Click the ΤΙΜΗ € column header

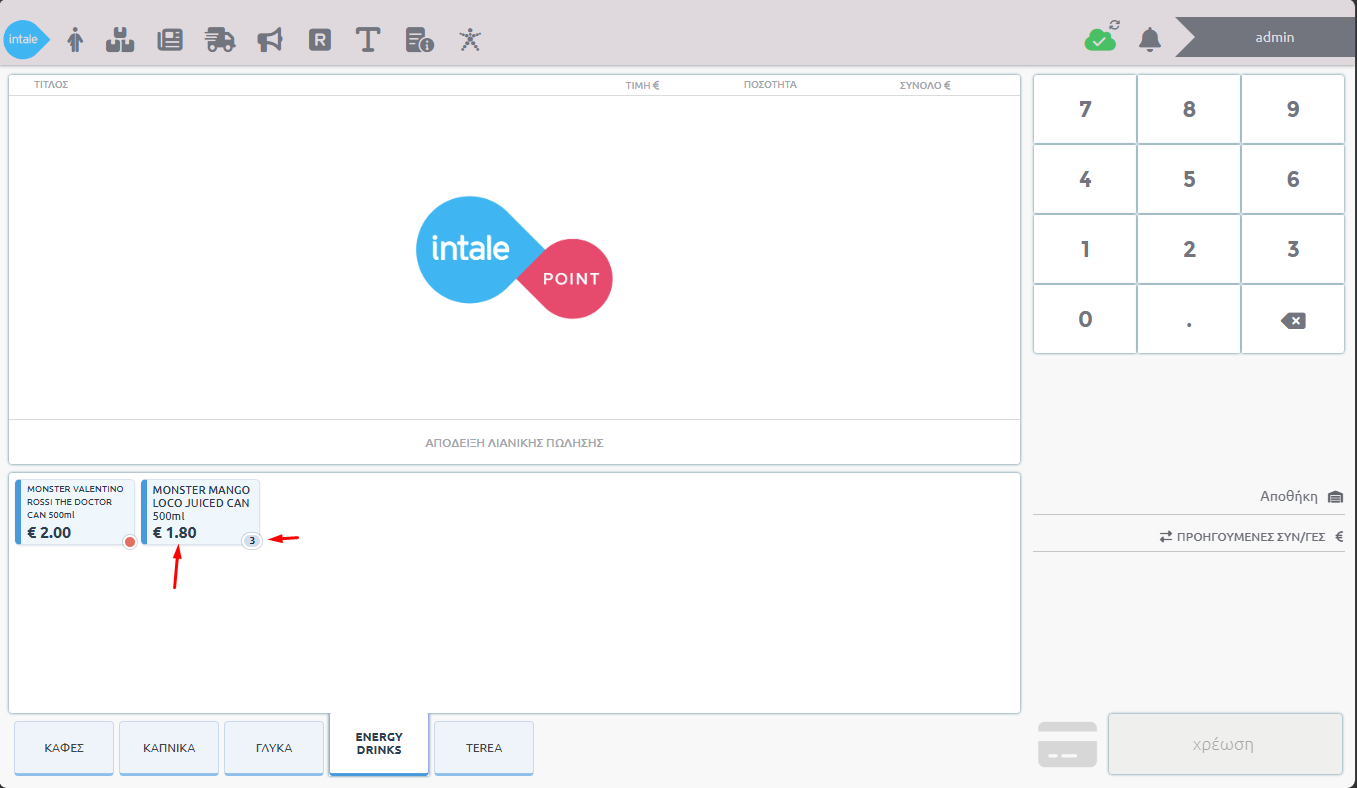pos(642,85)
